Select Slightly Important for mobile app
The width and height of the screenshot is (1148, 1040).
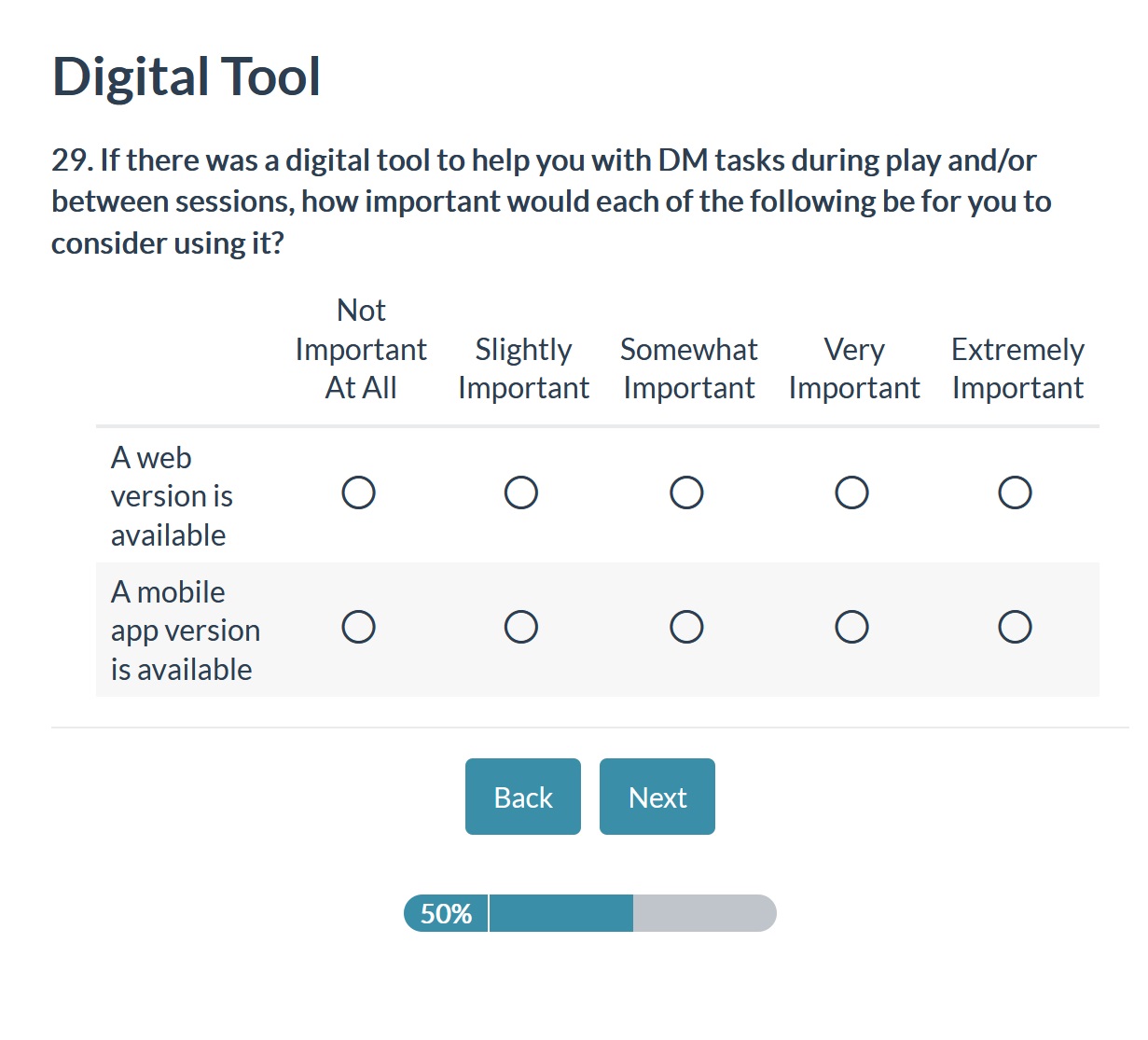coord(521,627)
